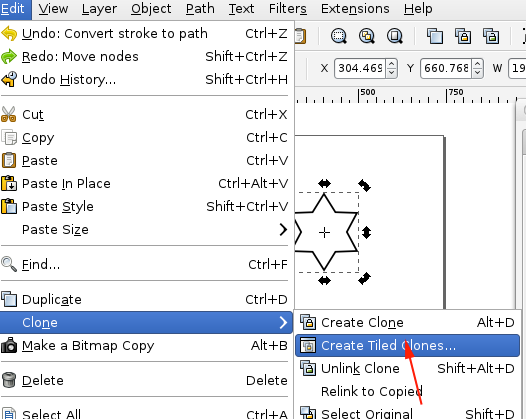Click Create Tiled Clones… entry
The height and width of the screenshot is (419, 526).
click(407, 346)
